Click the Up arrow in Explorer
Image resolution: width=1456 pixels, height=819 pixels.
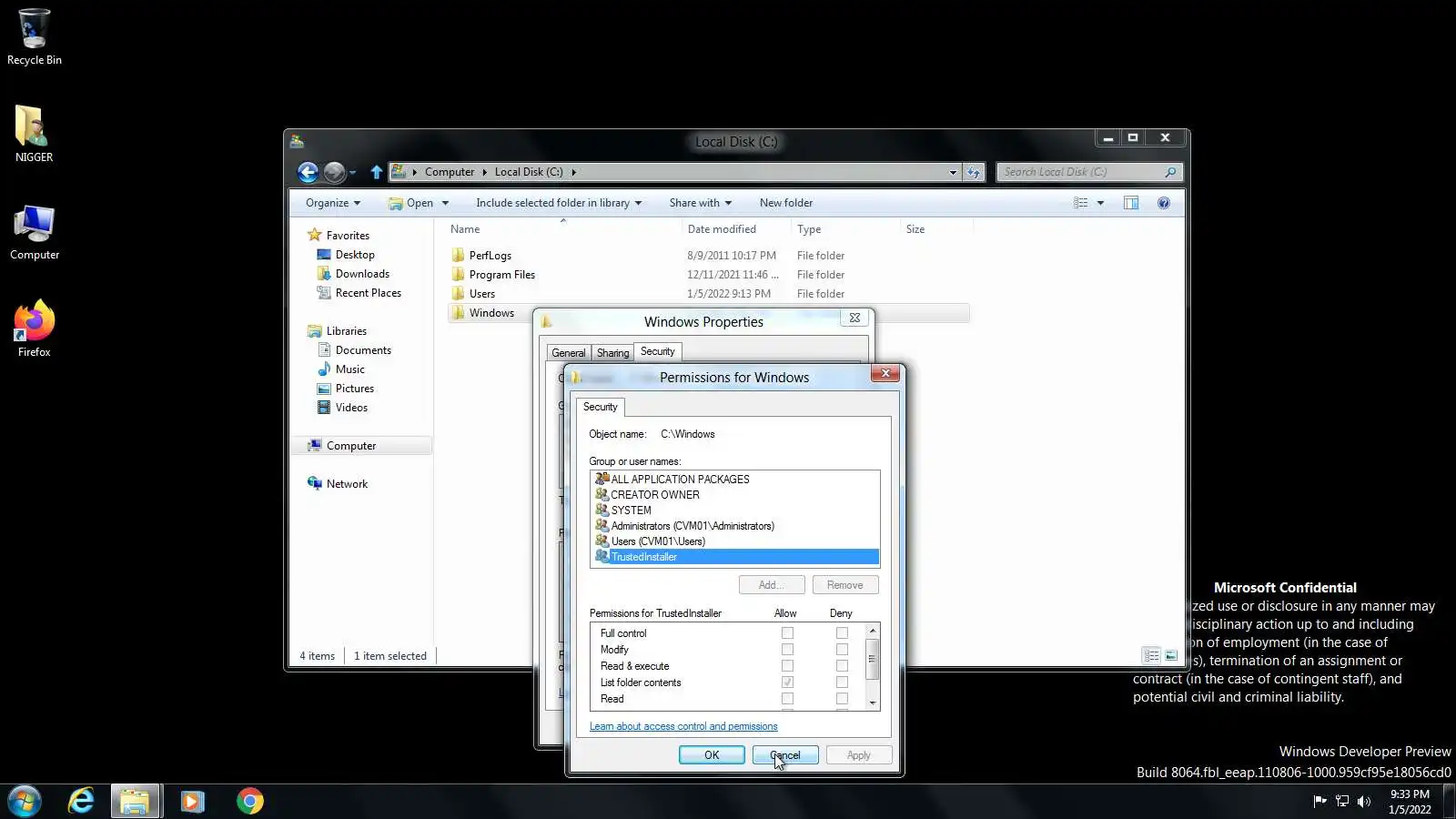(x=376, y=172)
